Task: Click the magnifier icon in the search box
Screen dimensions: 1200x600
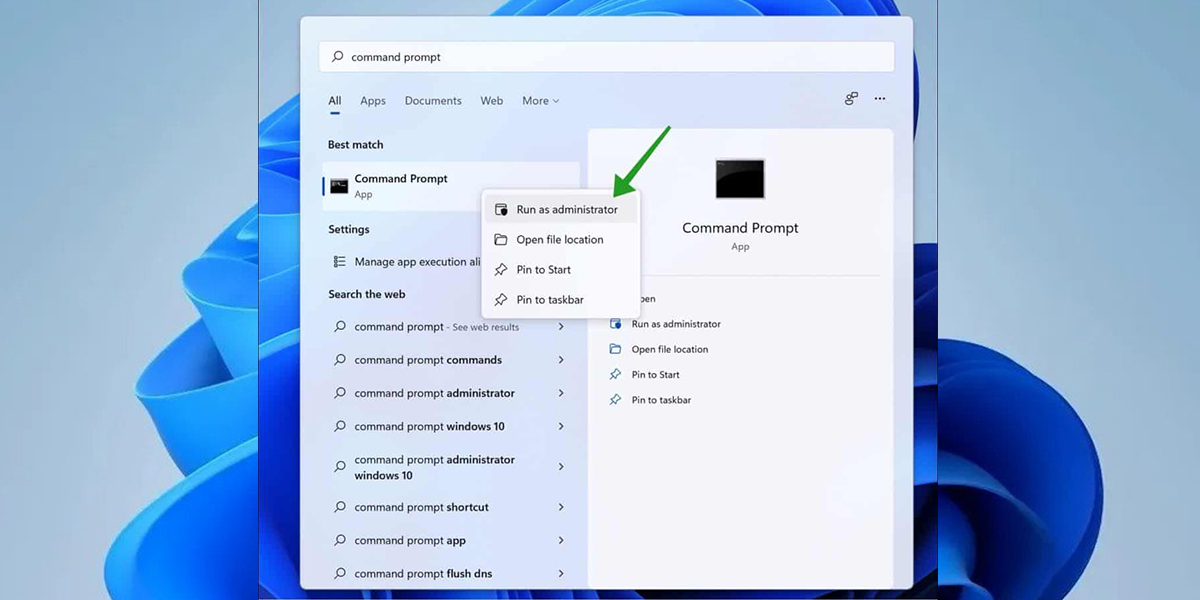Action: pos(337,57)
